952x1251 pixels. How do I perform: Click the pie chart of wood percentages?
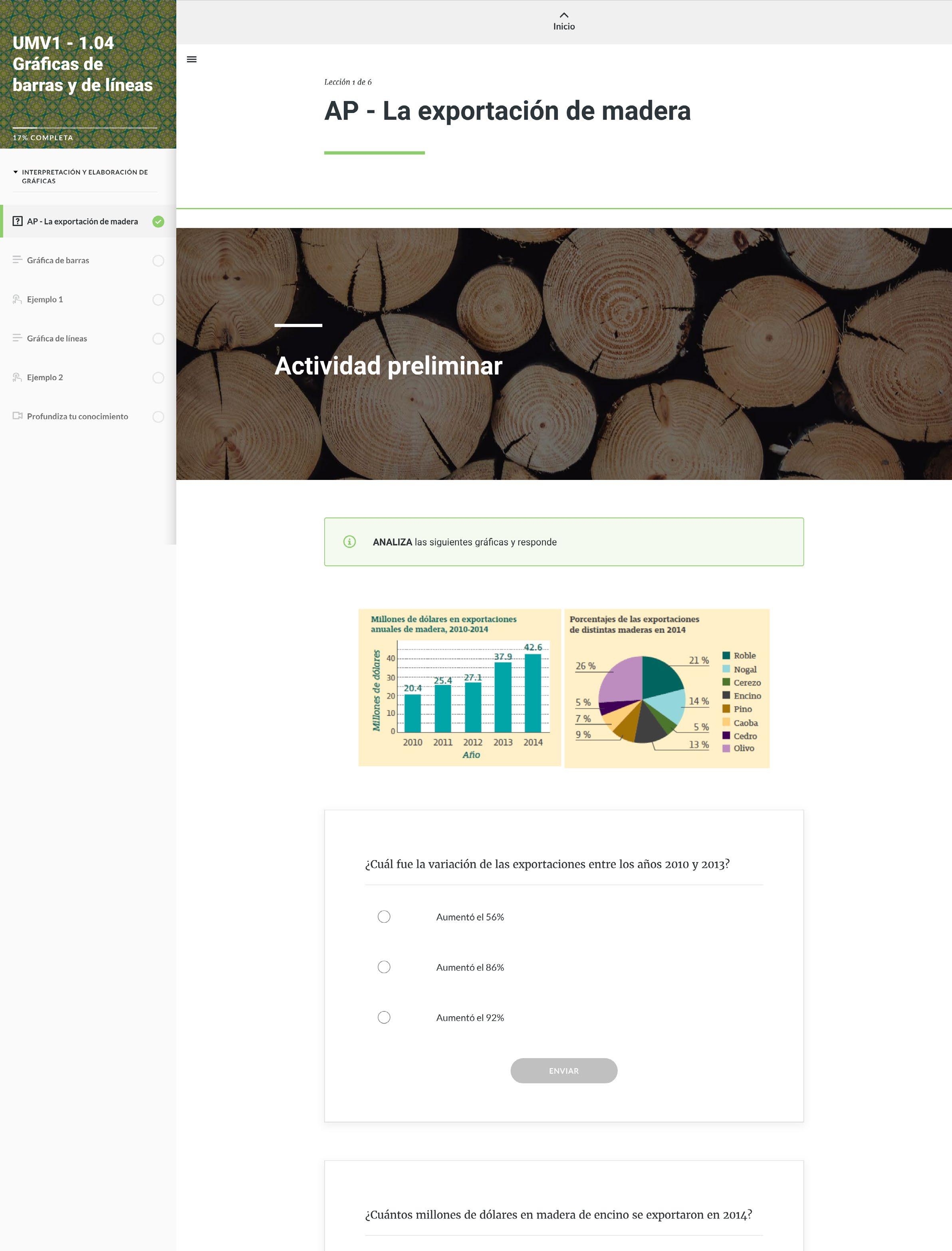coord(667,688)
